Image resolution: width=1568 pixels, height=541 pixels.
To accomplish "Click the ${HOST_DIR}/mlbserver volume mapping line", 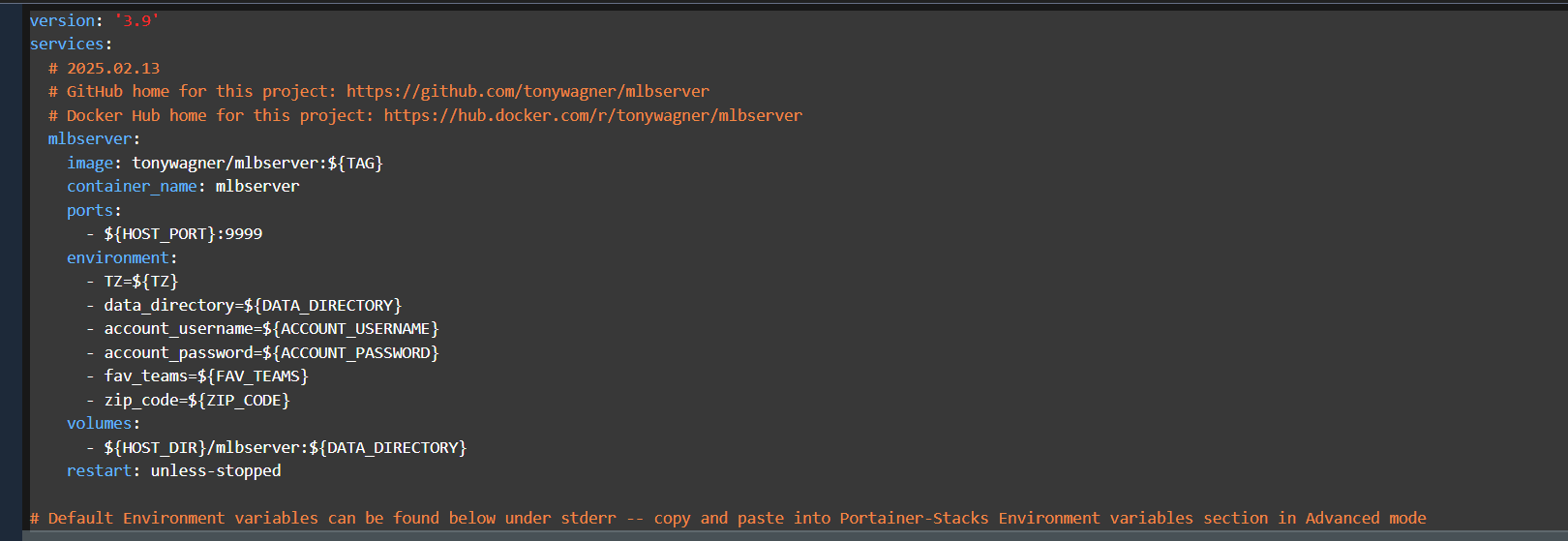I will 285,448.
